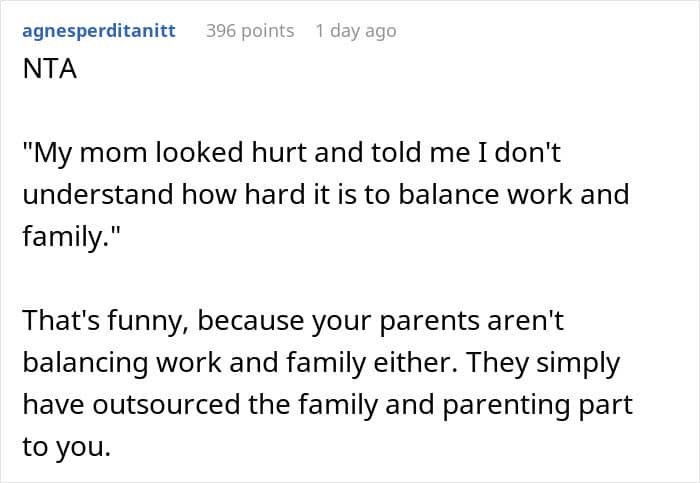This screenshot has width=700, height=483.
Task: Click the '1 day ago' timestamp
Action: click(356, 31)
